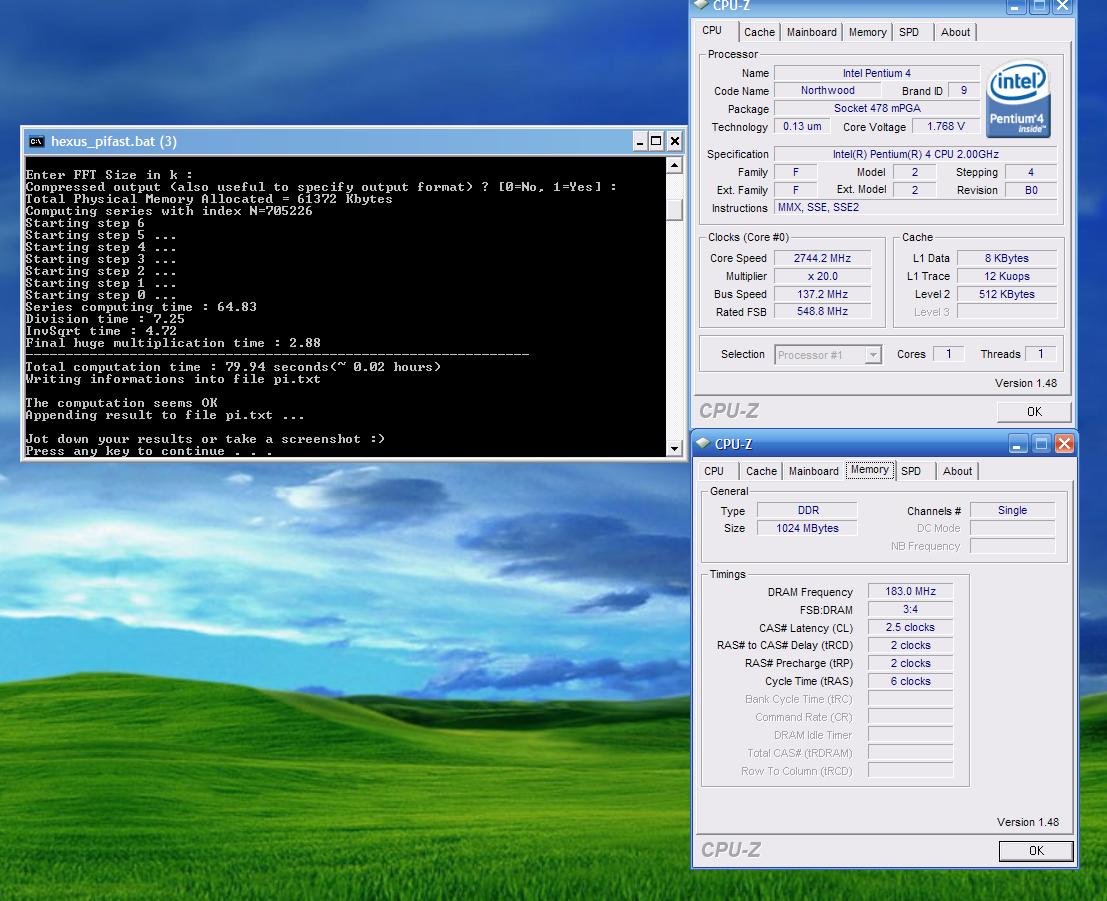
Task: Click the '1024 MBytes' memory size value
Action: 808,528
